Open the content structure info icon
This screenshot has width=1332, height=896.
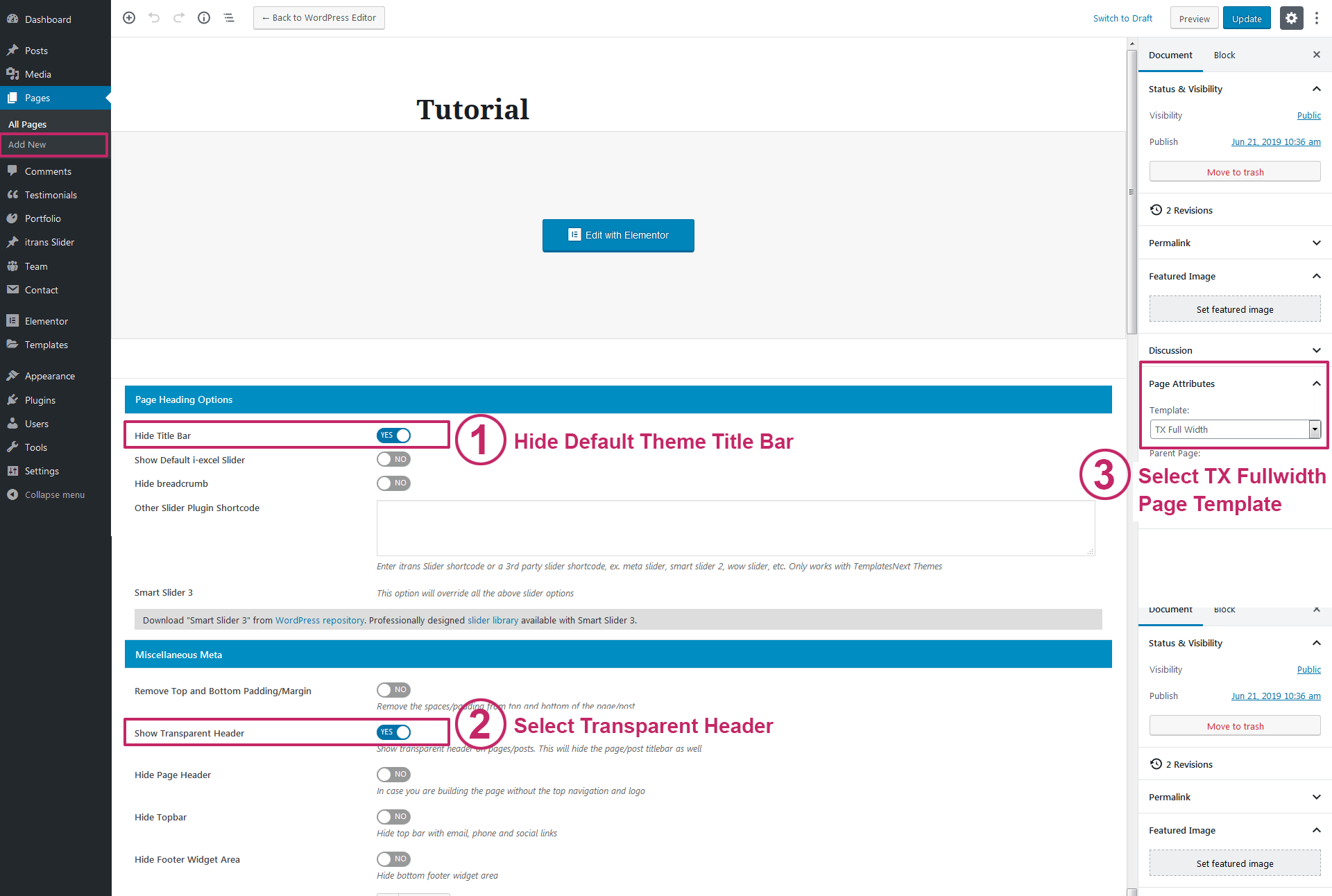[x=204, y=18]
